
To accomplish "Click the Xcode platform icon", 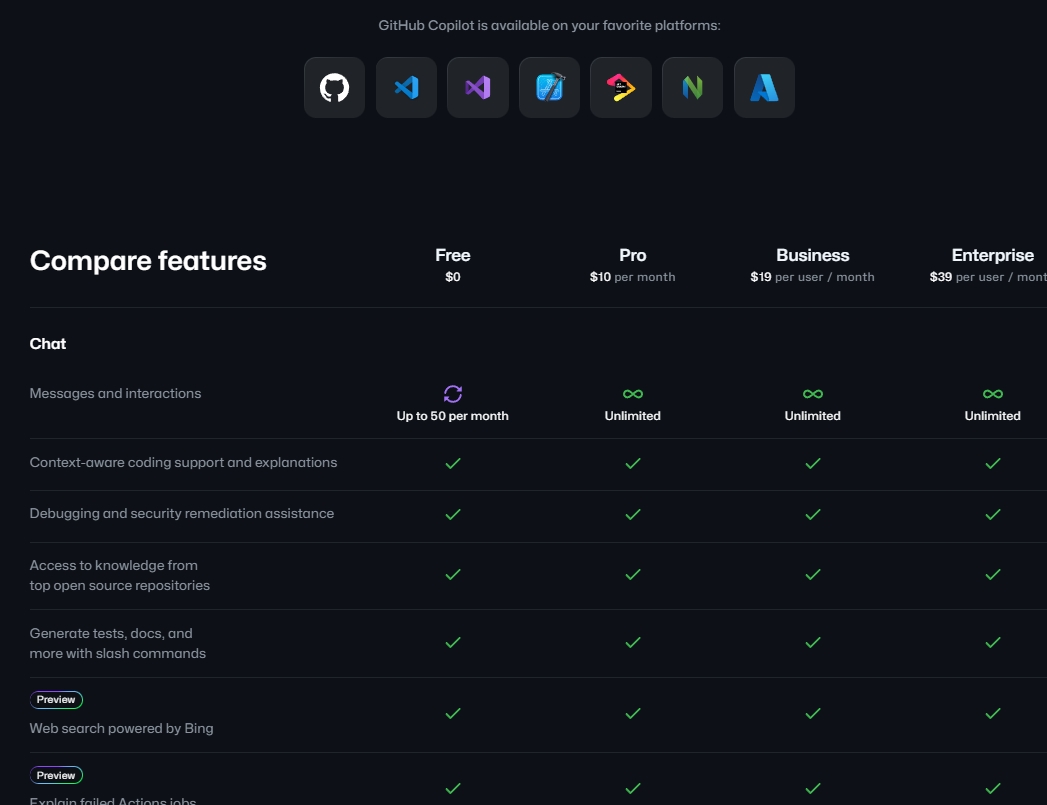I will [548, 87].
